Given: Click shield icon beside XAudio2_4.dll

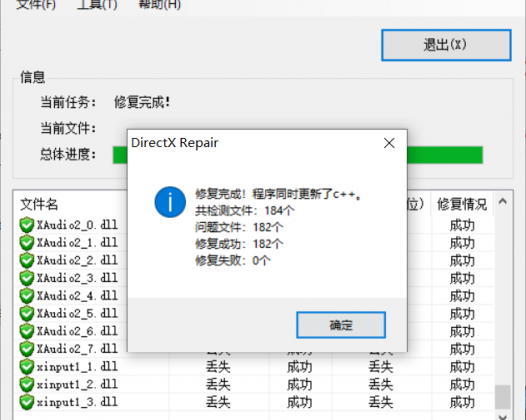Looking at the screenshot, I should tap(27, 296).
